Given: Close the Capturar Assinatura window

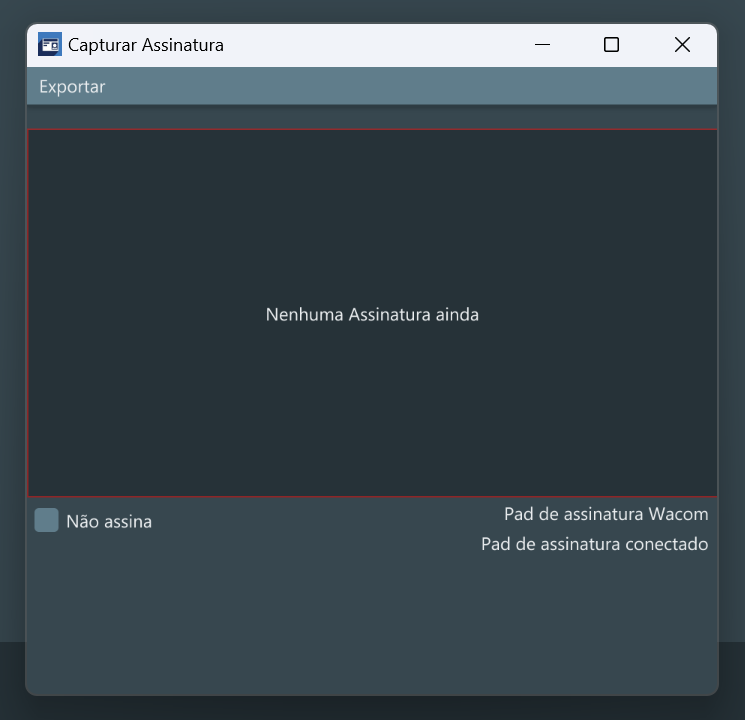Looking at the screenshot, I should click(682, 45).
